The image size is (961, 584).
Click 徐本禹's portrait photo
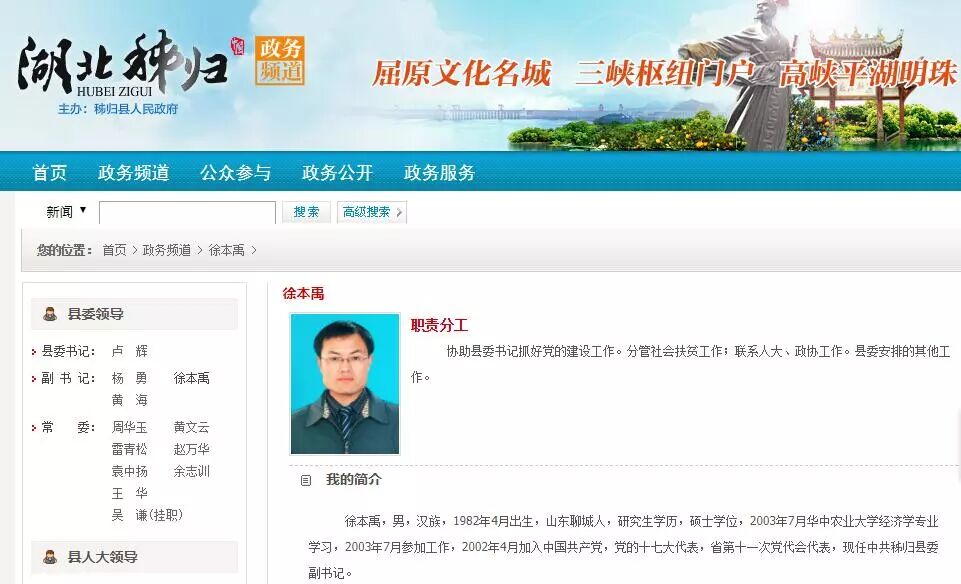[x=345, y=384]
